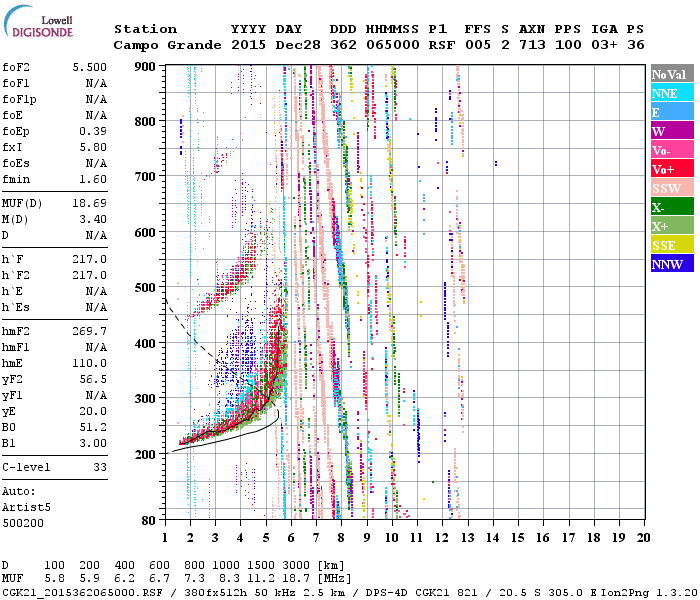
Task: Click the MUF 18.7 value for 3000 km
Action: coord(296,579)
